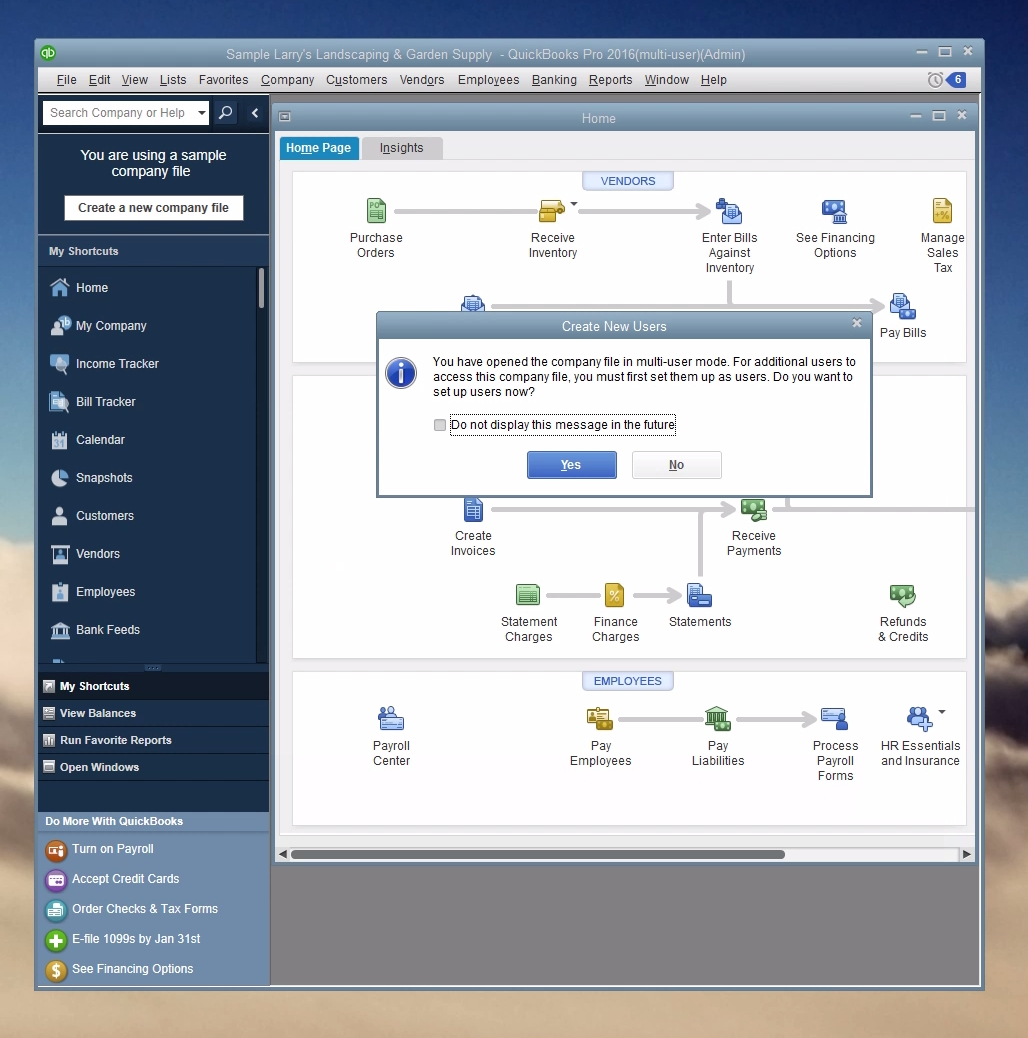This screenshot has width=1028, height=1038.
Task: Click Process Payroll Forms icon
Action: coord(834,718)
